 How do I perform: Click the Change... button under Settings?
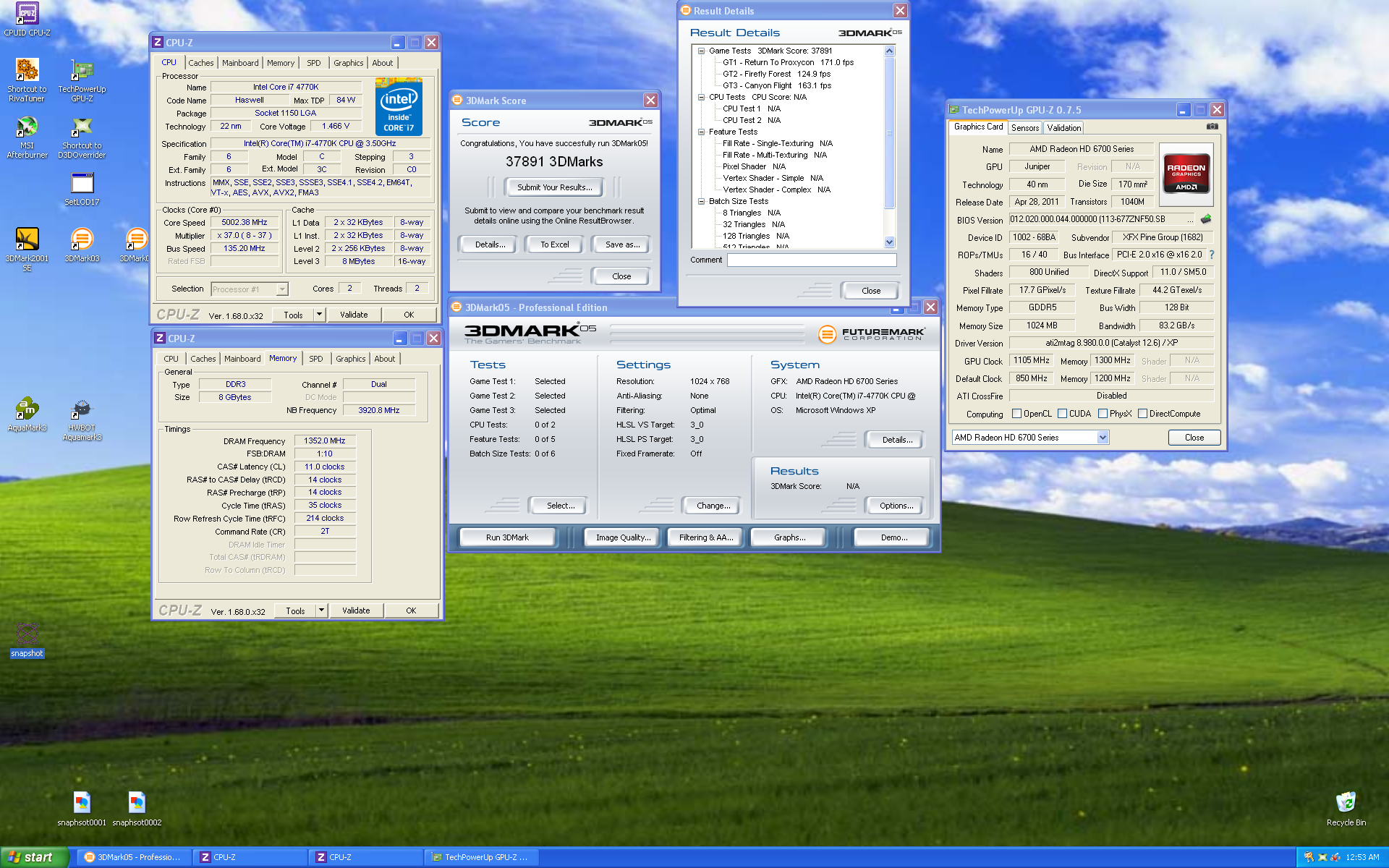pyautogui.click(x=713, y=506)
